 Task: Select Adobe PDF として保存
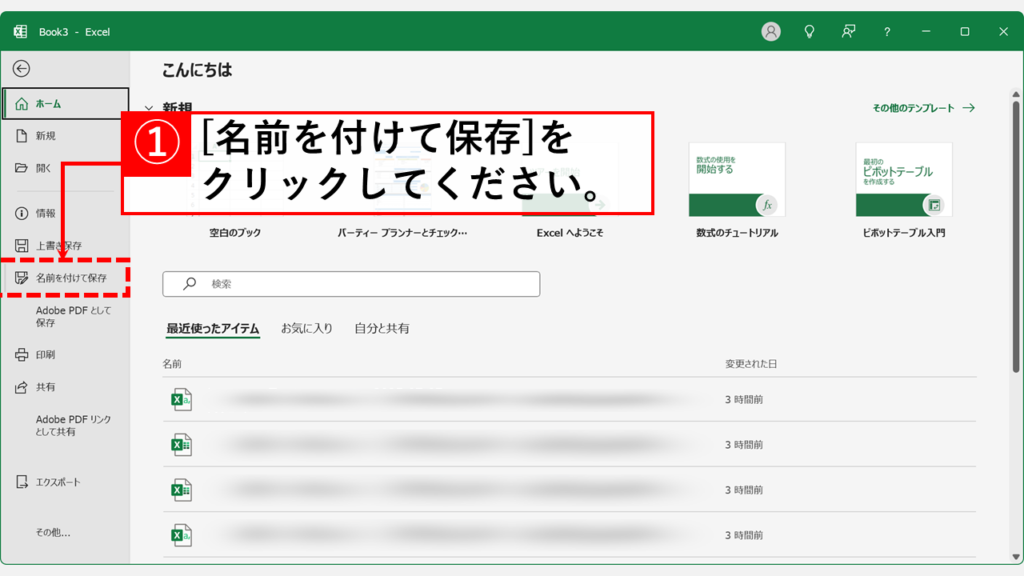coord(73,317)
